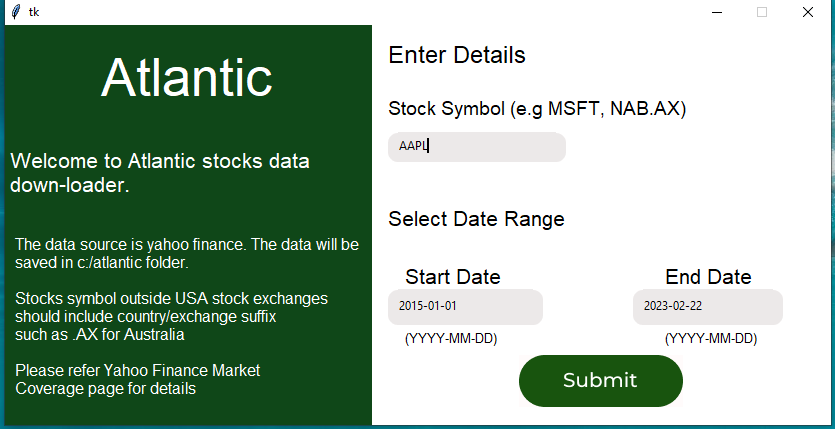The image size is (835, 429).
Task: Focus the Start Date input field
Action: coord(465,307)
